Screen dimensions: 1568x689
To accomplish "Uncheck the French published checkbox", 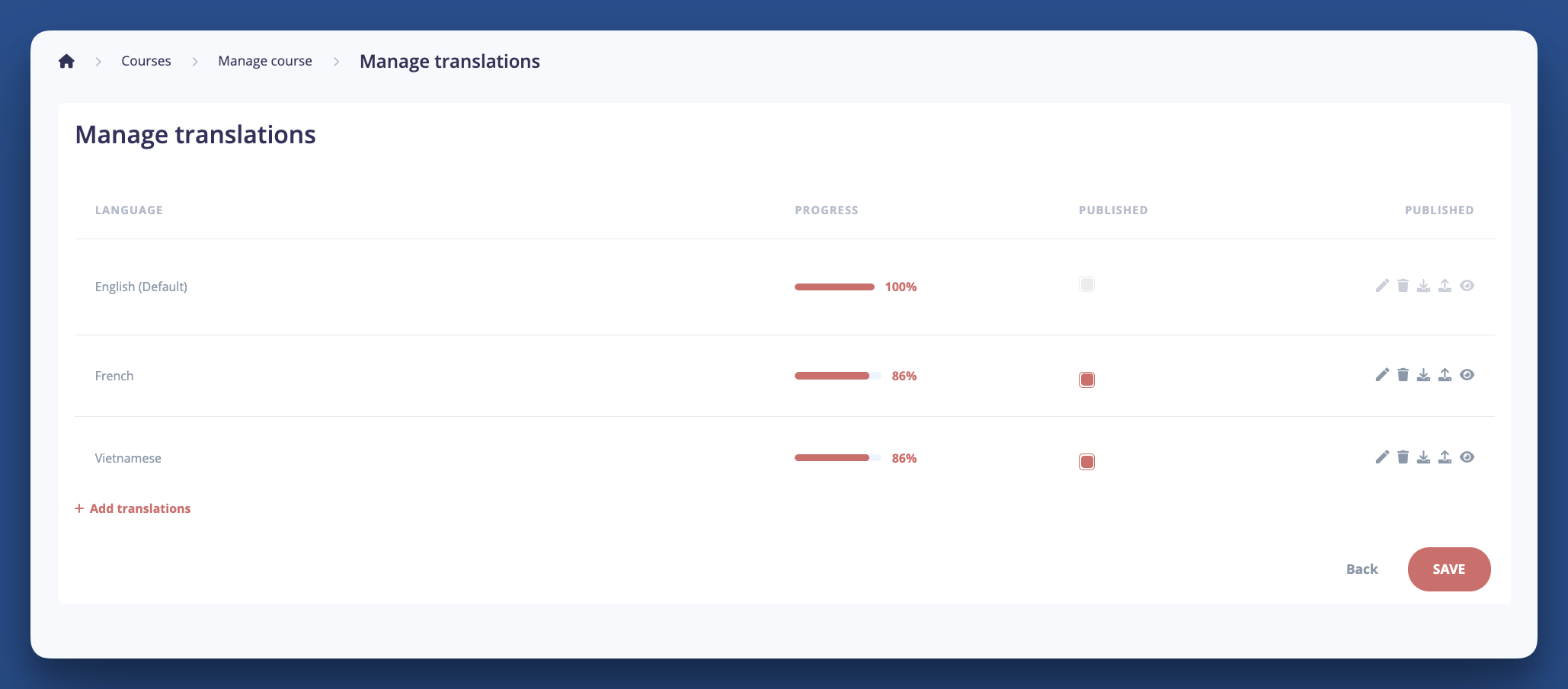I will pyautogui.click(x=1086, y=380).
